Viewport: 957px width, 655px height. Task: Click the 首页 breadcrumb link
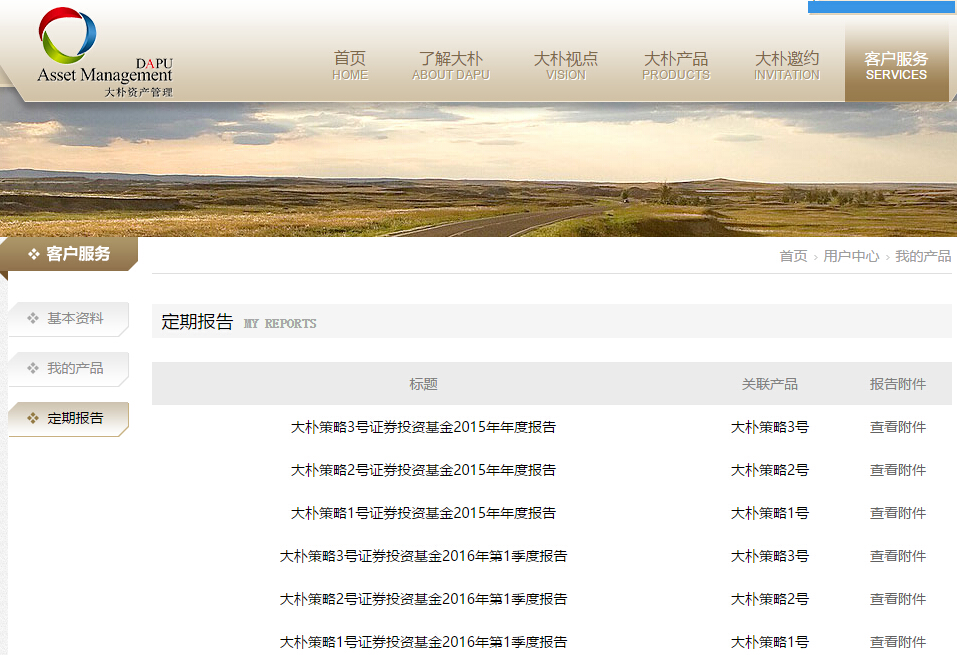coord(793,256)
